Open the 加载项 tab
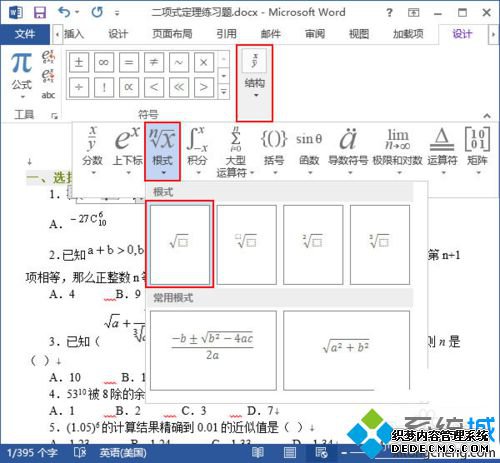500x463 pixels. point(408,34)
